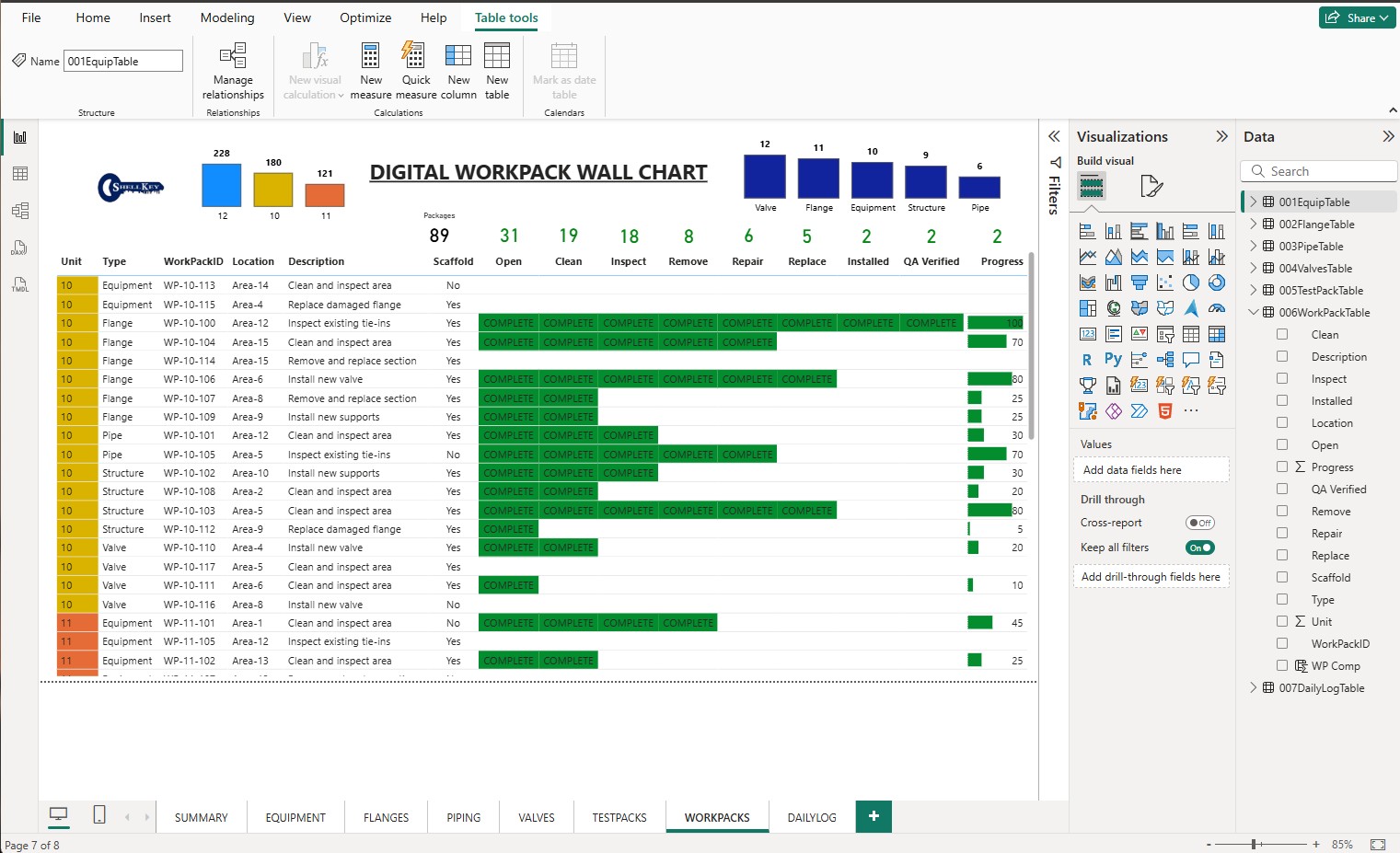
Task: Select the Python visual icon
Action: coord(1115,359)
